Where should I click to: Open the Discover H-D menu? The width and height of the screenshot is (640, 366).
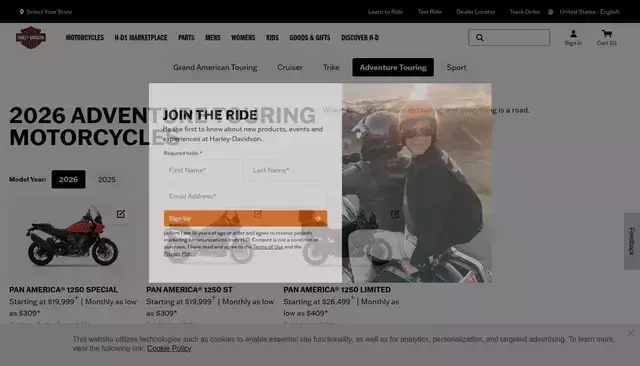coord(360,38)
